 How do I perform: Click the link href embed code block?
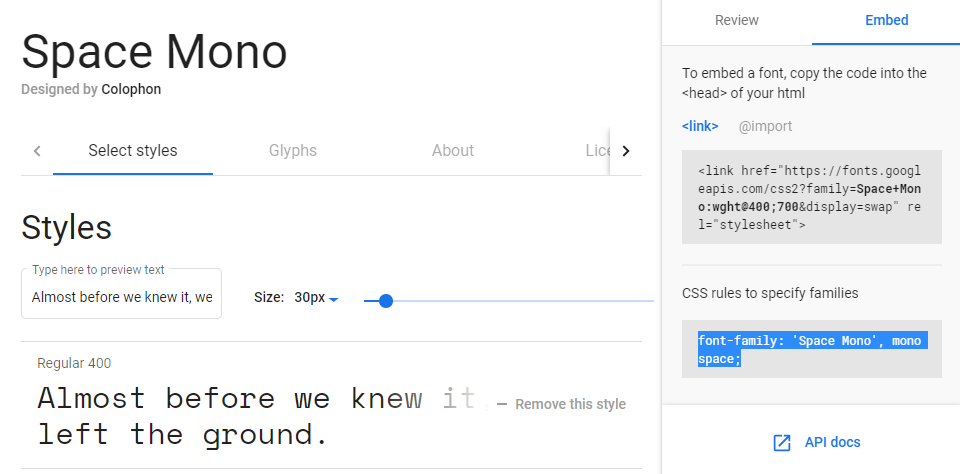pos(811,197)
